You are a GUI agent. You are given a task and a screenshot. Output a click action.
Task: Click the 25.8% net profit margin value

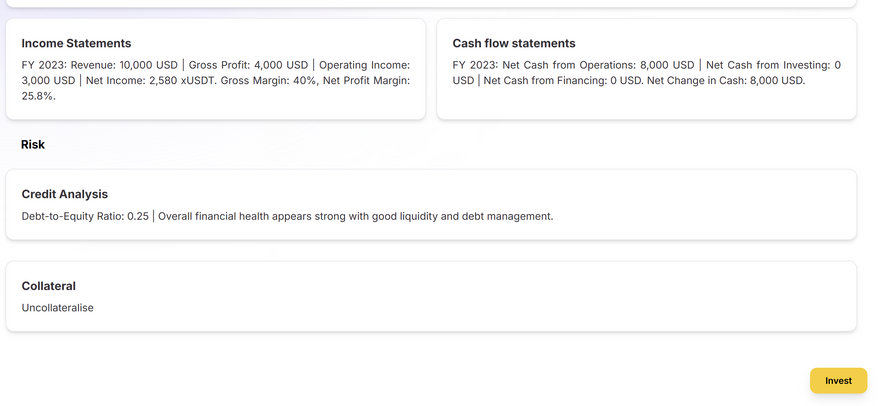[38, 96]
